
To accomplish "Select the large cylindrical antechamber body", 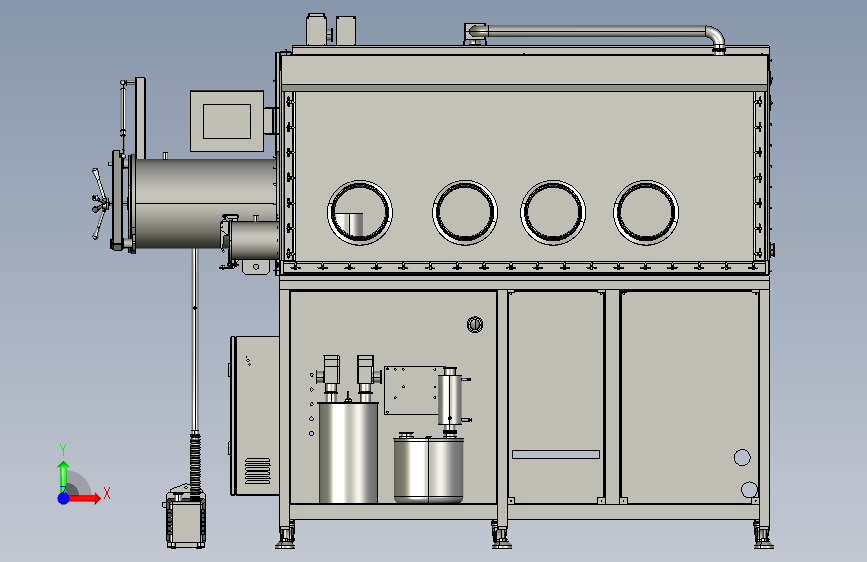I will point(205,204).
